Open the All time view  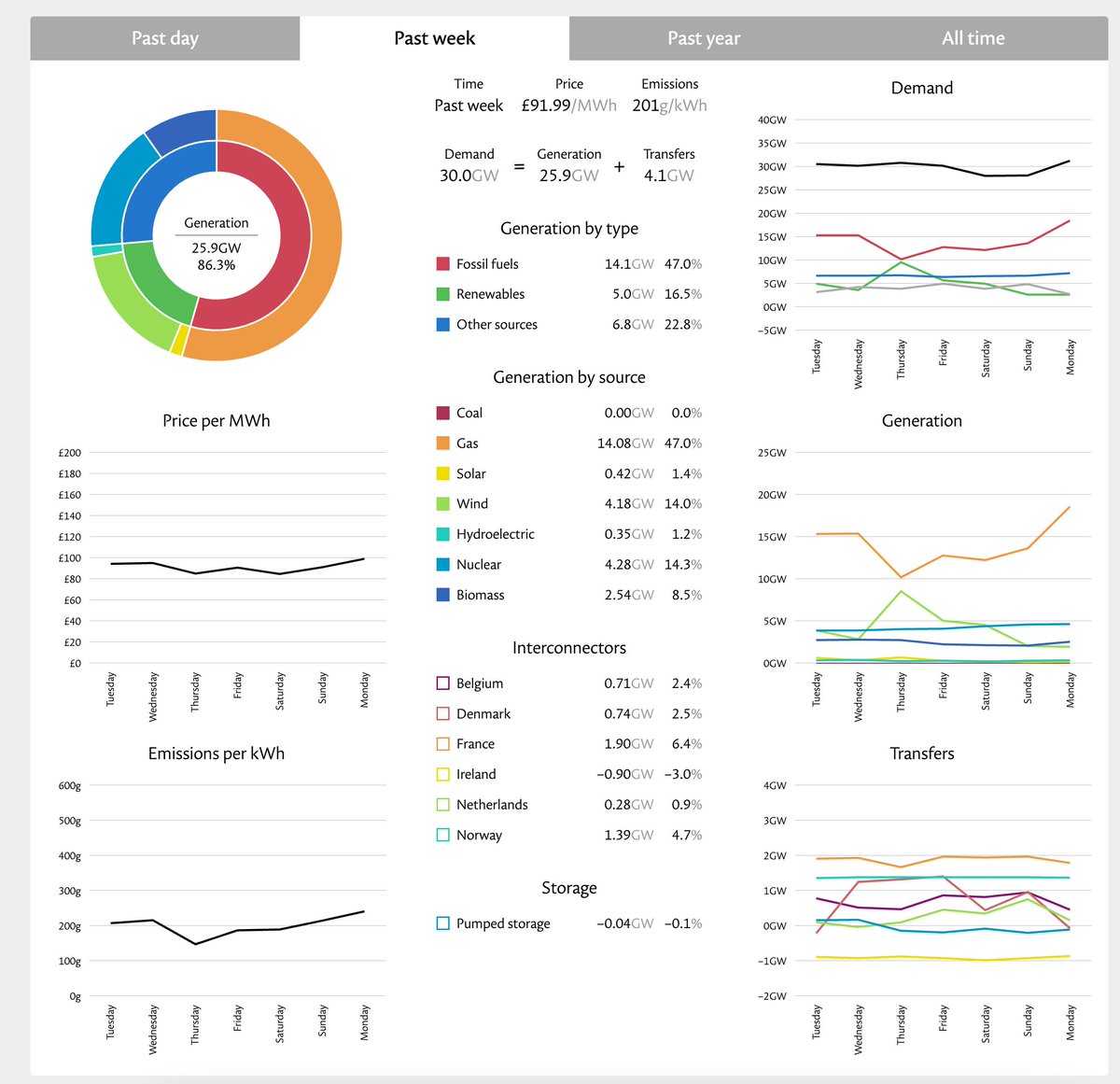coord(973,38)
